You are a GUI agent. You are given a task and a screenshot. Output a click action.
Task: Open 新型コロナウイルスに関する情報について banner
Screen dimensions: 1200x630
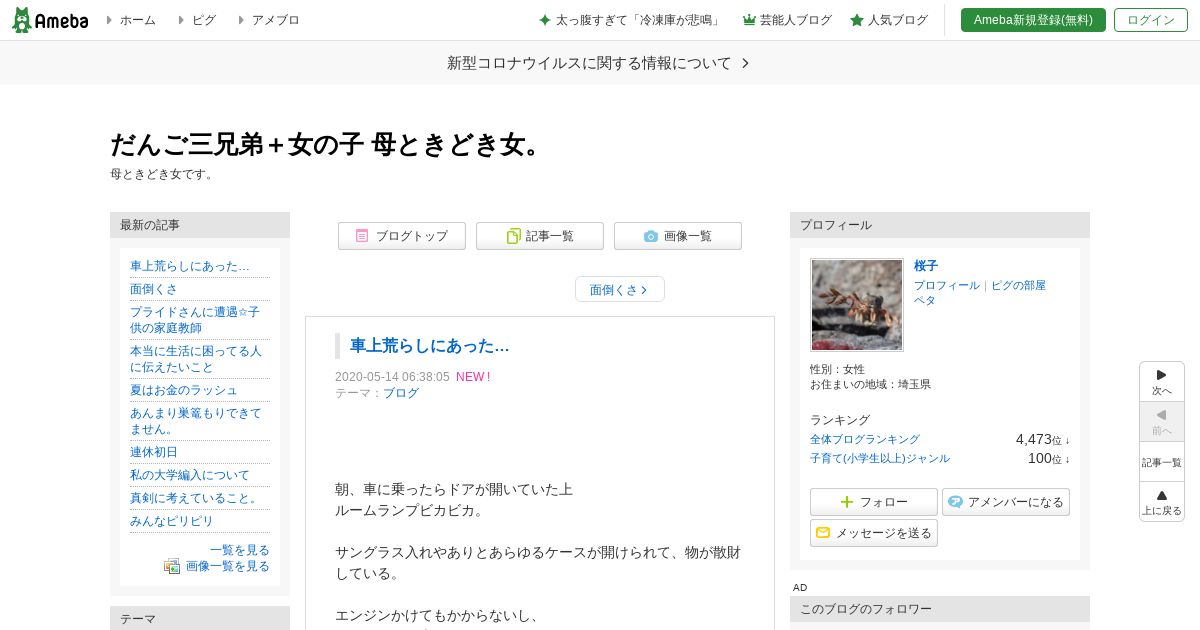tap(599, 63)
